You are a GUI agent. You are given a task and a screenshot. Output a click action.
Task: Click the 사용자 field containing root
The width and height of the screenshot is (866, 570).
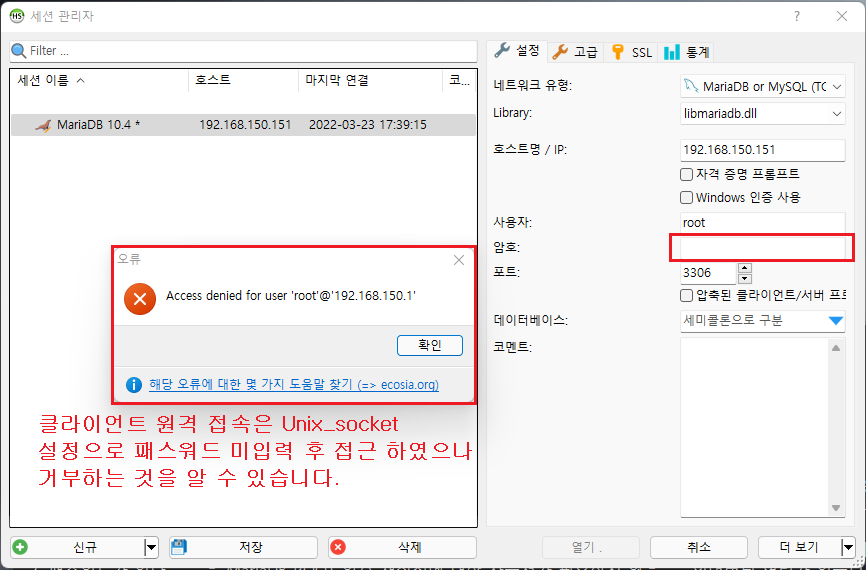(x=763, y=223)
